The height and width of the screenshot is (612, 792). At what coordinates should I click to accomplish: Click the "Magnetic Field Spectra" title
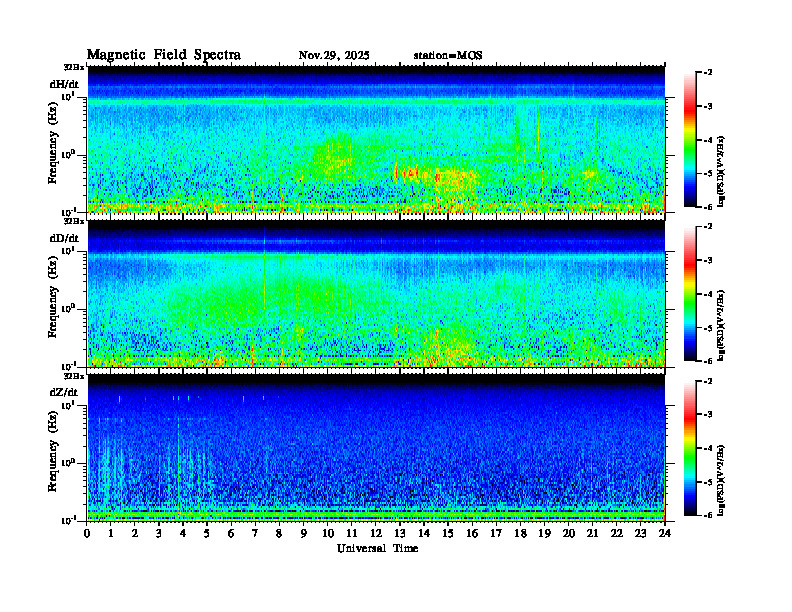click(x=164, y=55)
